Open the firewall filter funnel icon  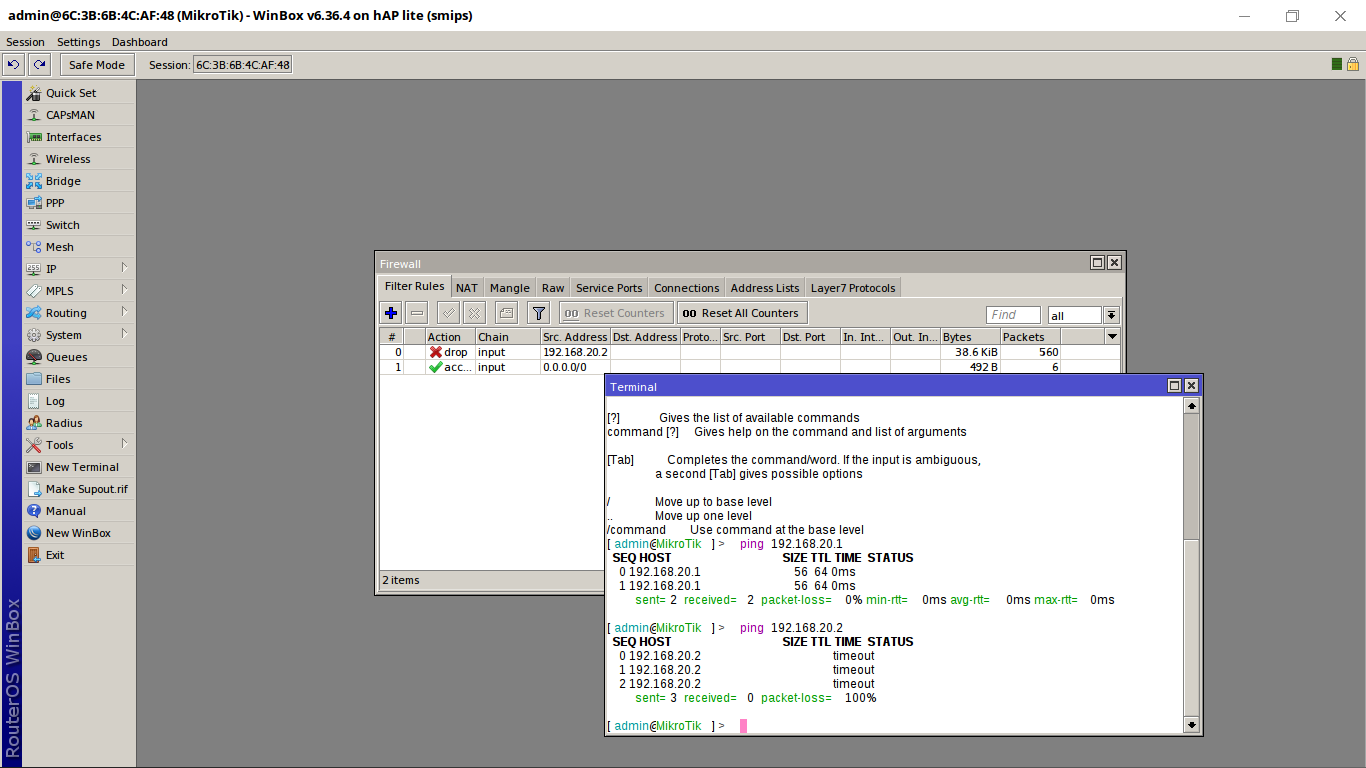(539, 313)
